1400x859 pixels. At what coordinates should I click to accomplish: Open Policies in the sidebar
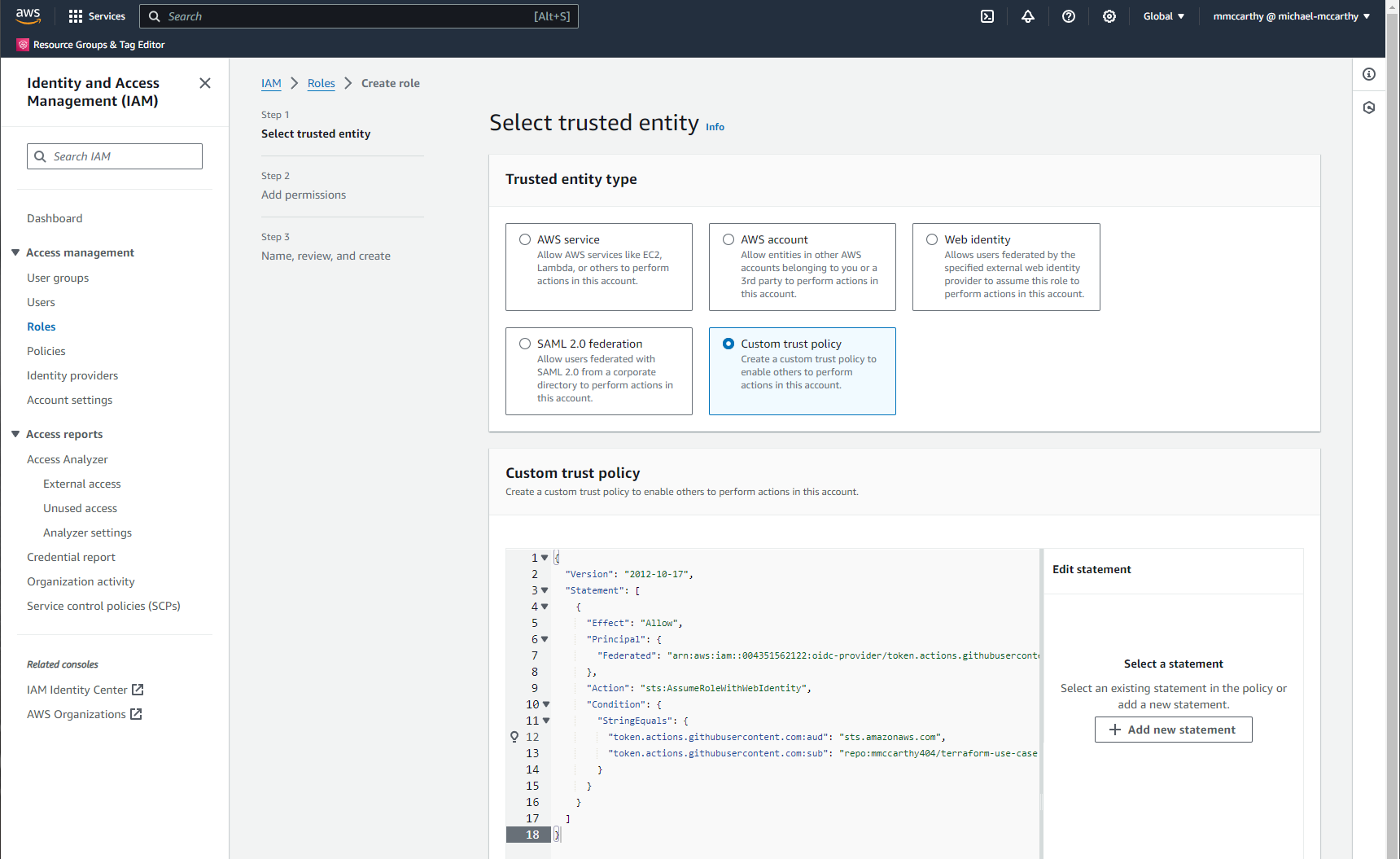[x=46, y=351]
